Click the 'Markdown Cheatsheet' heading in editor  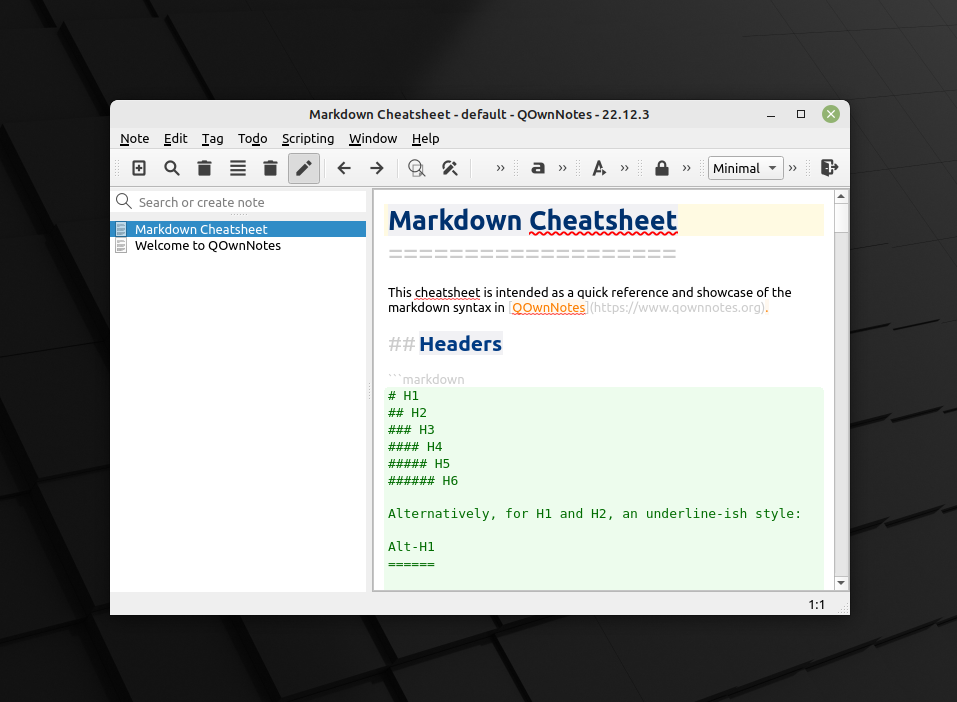[533, 220]
